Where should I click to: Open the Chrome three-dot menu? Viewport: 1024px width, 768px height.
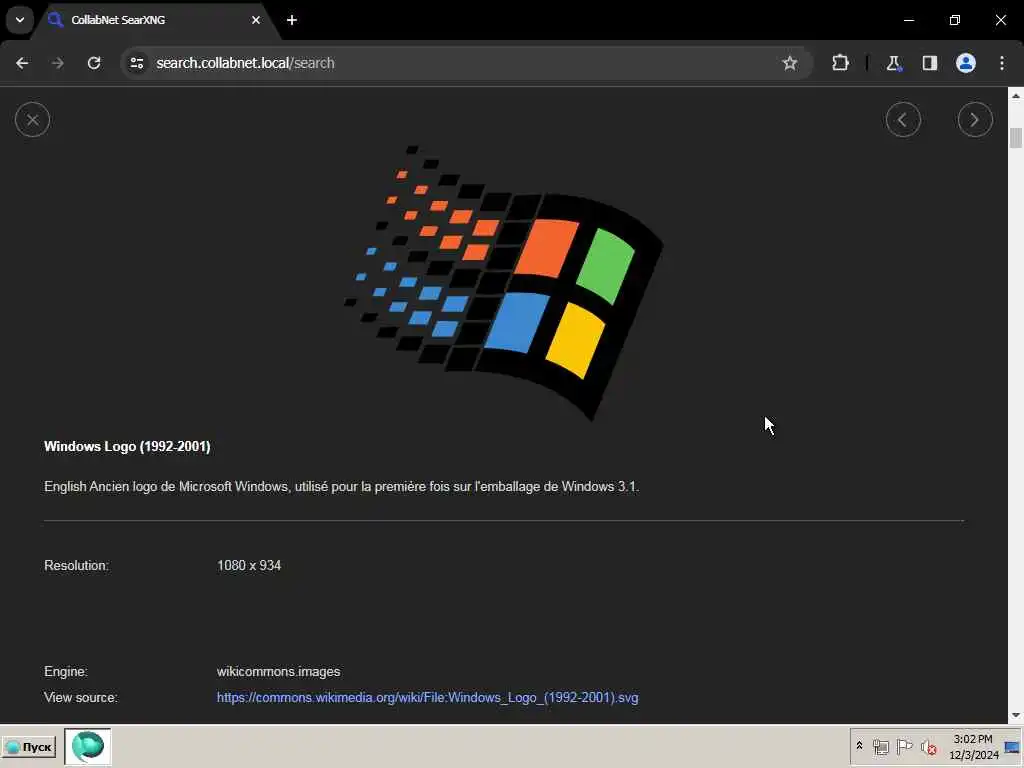(x=1002, y=63)
